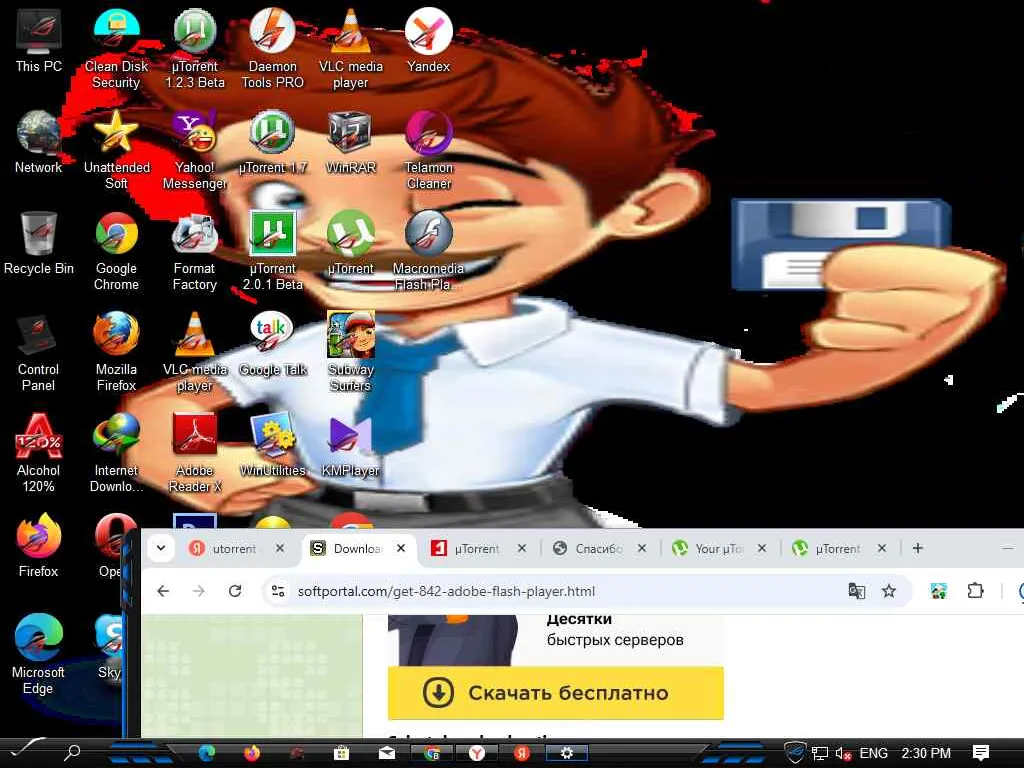Bookmark this page with the star
The height and width of the screenshot is (768, 1024).
click(x=889, y=591)
